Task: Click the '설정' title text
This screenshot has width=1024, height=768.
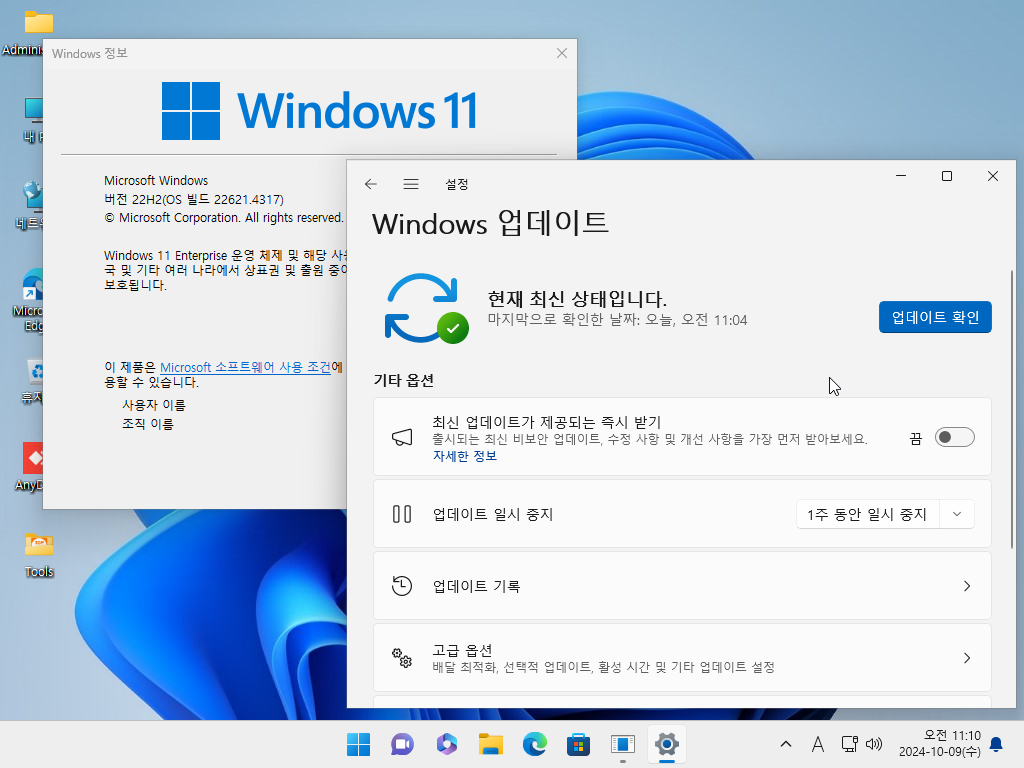Action: [456, 184]
